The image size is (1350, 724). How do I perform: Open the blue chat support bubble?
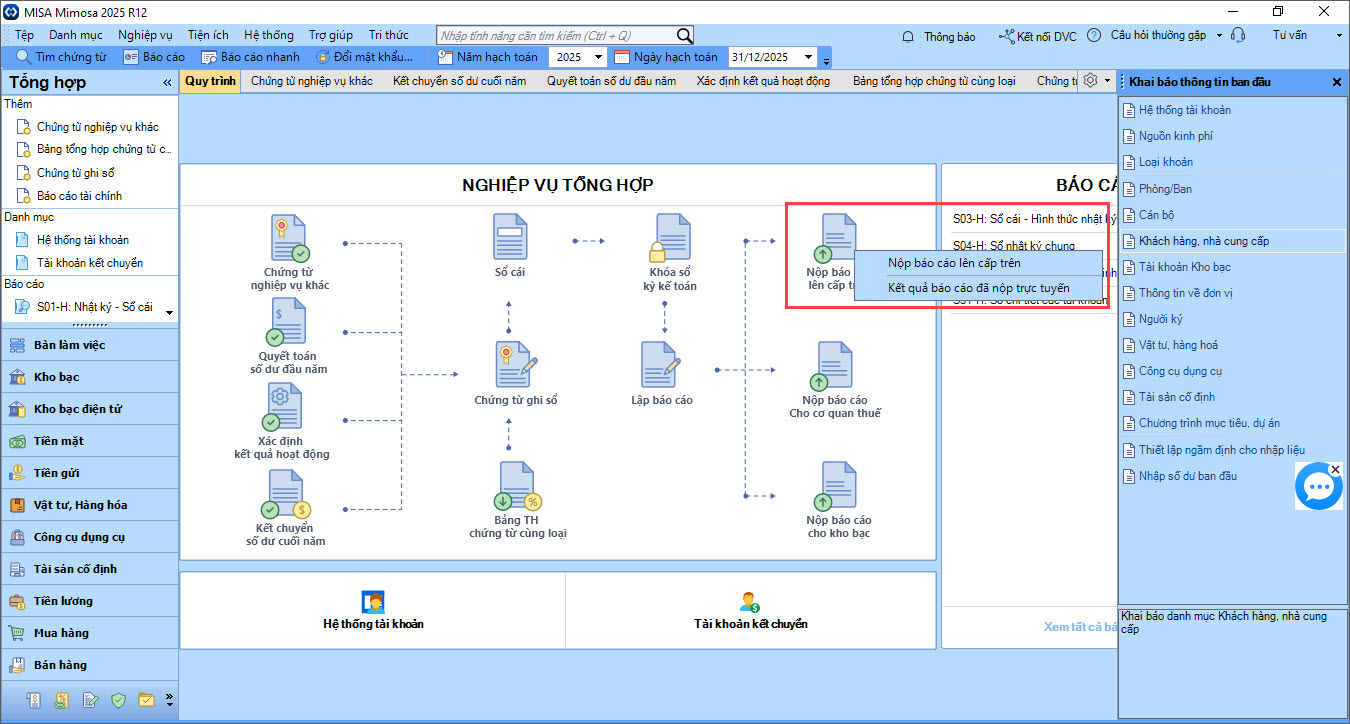1318,487
